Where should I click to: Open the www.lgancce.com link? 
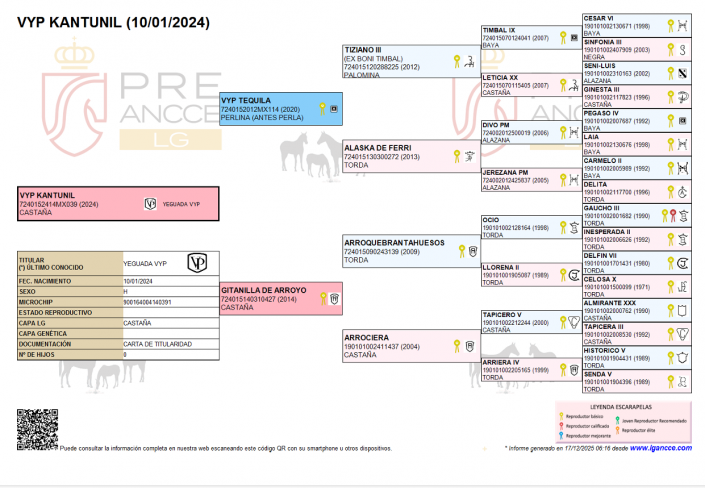659,449
